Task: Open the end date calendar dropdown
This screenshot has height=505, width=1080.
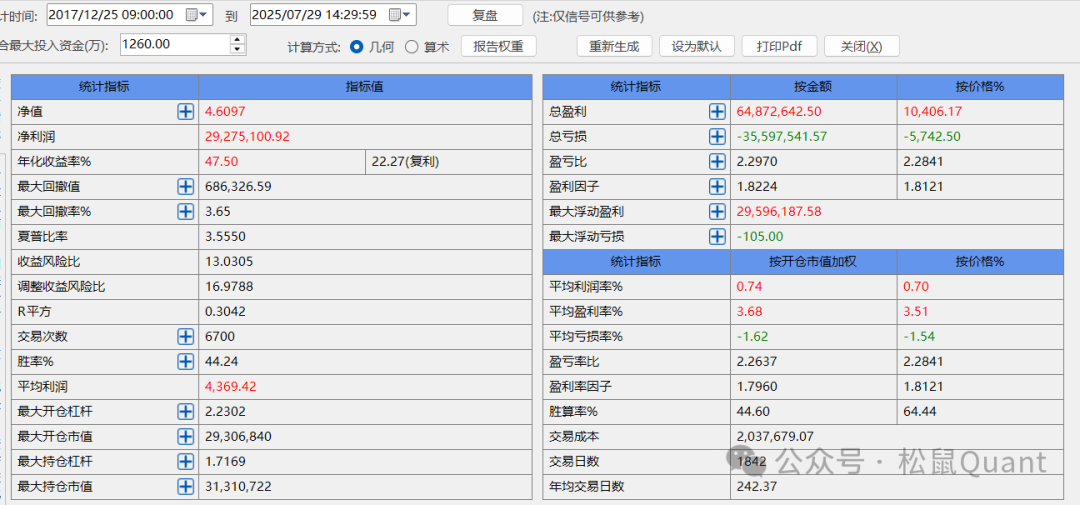Action: point(401,15)
